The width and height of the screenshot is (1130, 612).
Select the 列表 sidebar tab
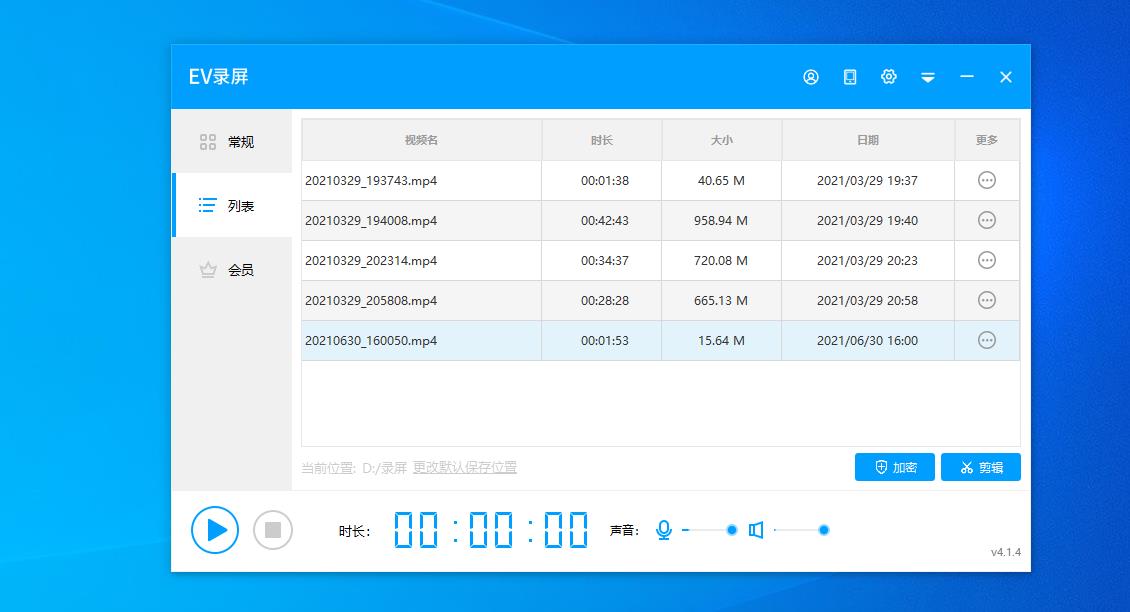point(232,206)
